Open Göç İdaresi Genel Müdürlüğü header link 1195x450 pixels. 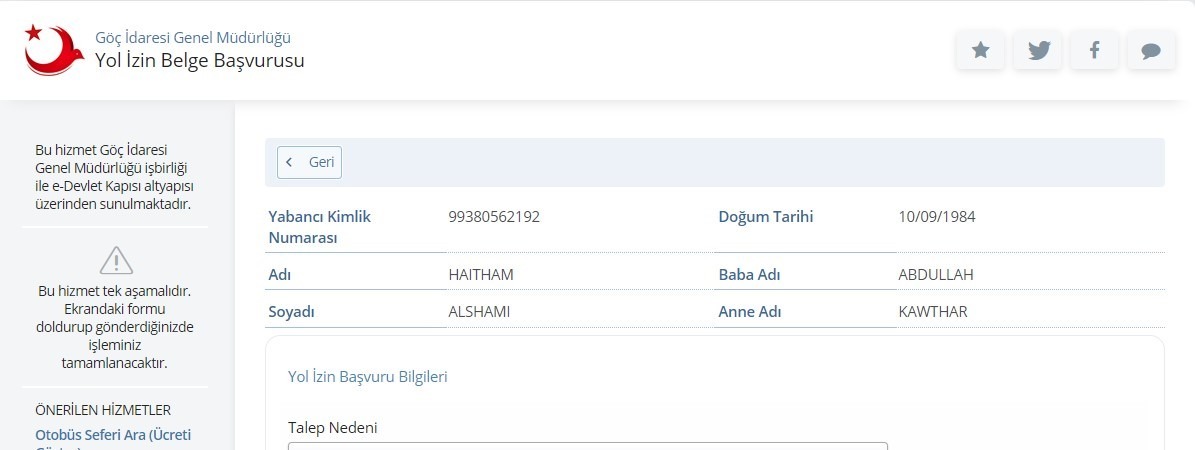click(x=193, y=38)
